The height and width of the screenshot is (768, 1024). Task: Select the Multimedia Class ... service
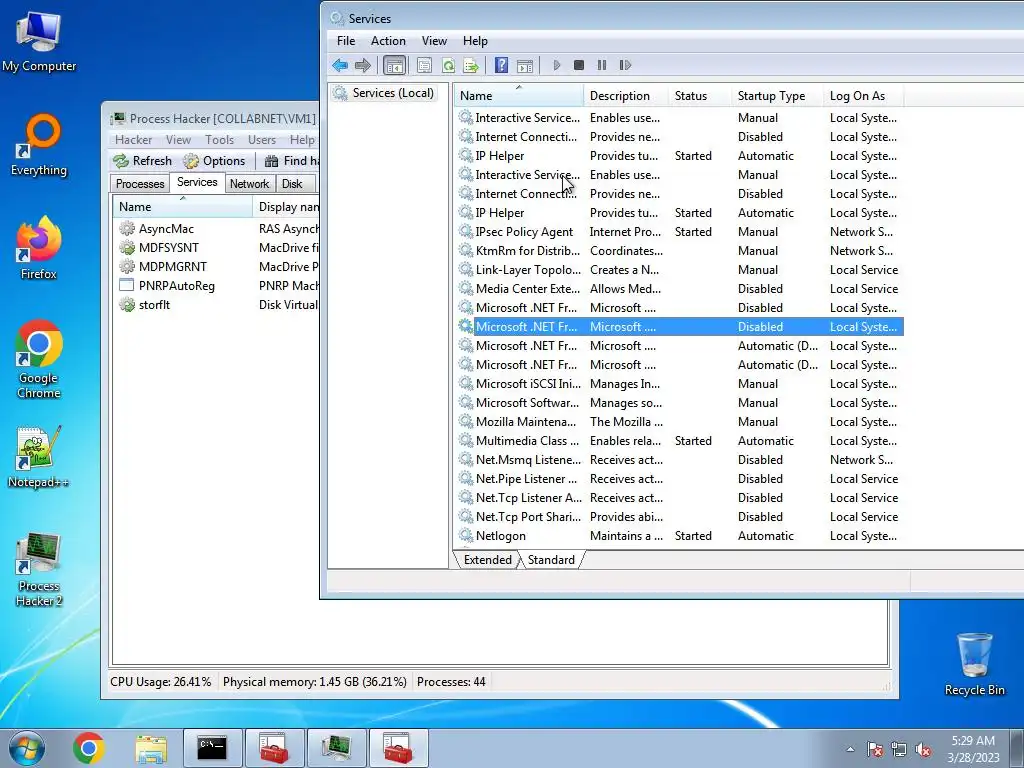(679, 441)
